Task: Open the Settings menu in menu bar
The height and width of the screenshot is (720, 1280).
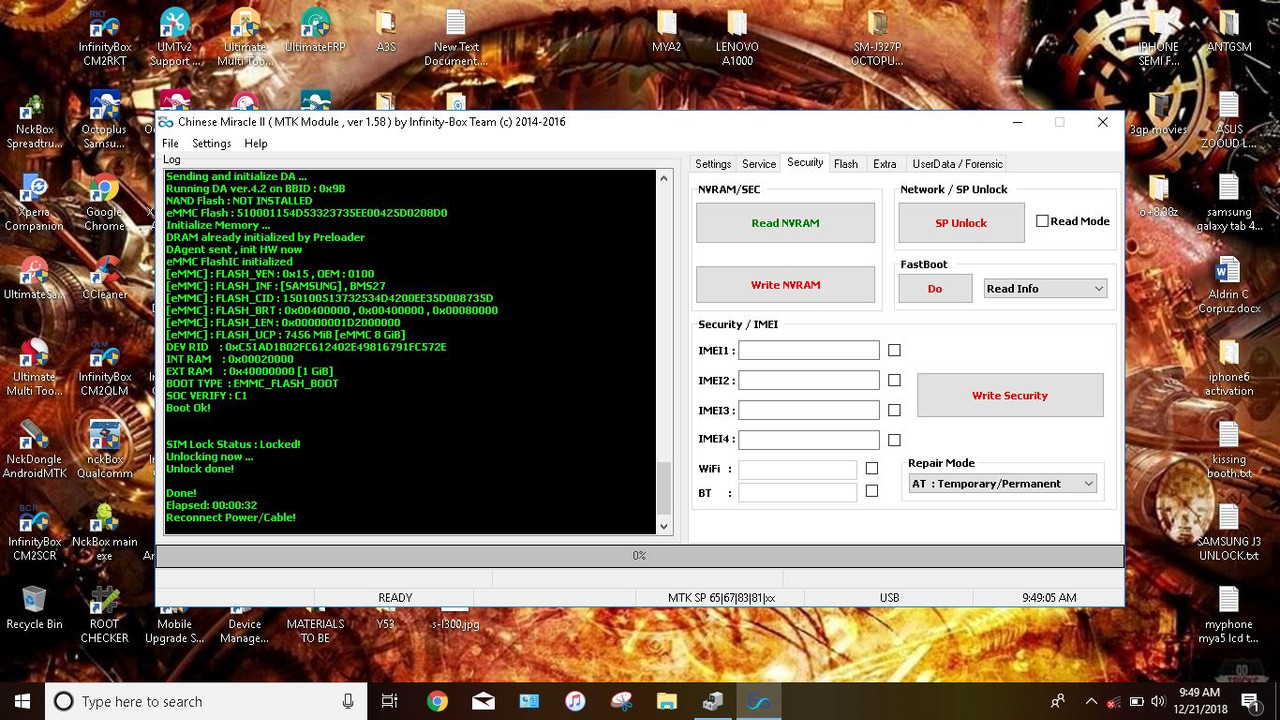Action: 211,143
